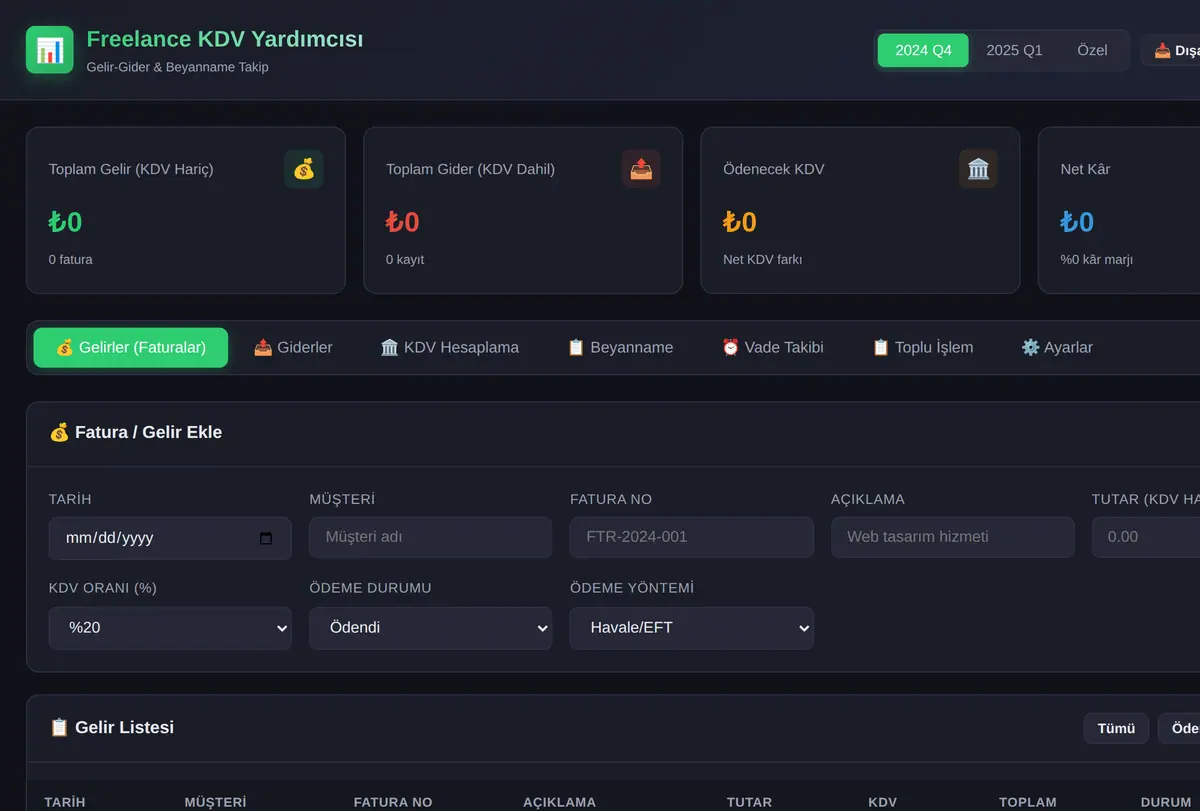
Task: Click the "0 kayıt" count text
Action: [405, 259]
